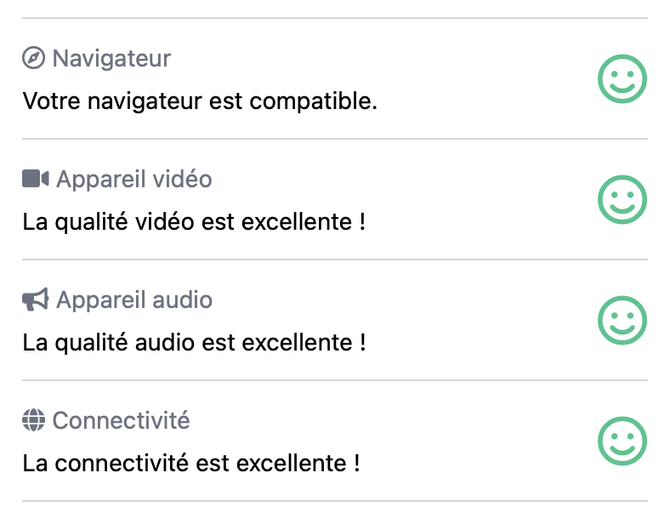Viewport: 670px width, 514px height.
Task: Click the globe icon beside Connectivité
Action: pyautogui.click(x=33, y=420)
